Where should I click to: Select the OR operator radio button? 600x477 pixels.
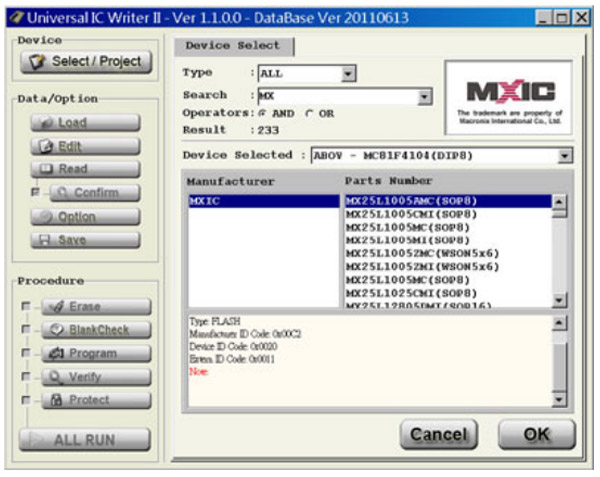click(x=309, y=114)
